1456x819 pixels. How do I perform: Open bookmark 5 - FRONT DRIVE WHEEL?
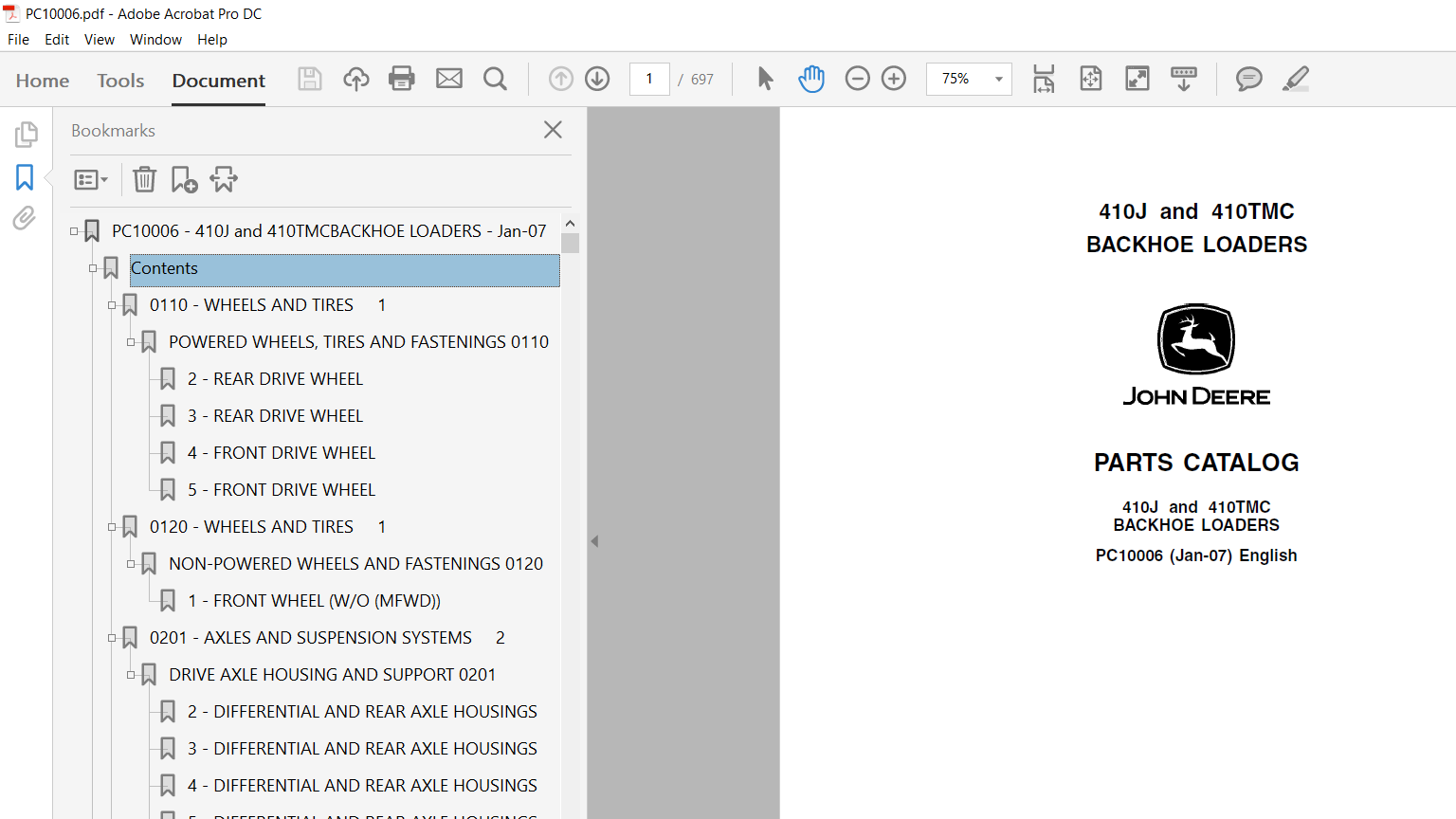click(282, 490)
